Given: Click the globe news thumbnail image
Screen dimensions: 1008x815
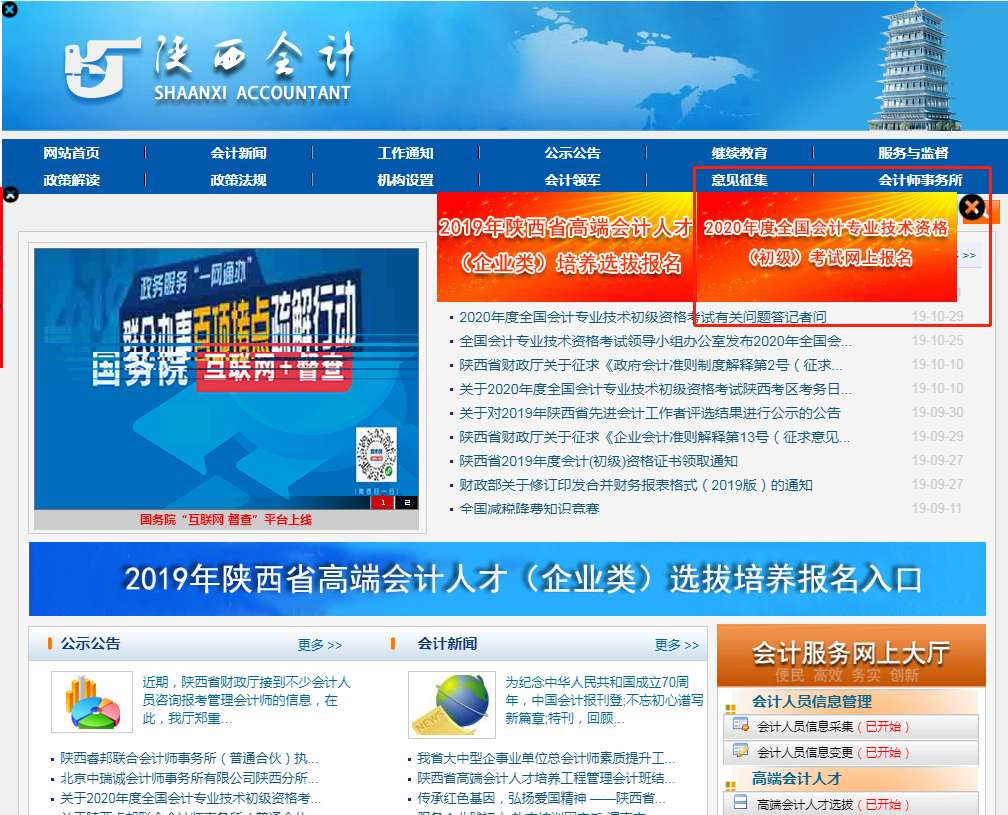Looking at the screenshot, I should coord(452,704).
